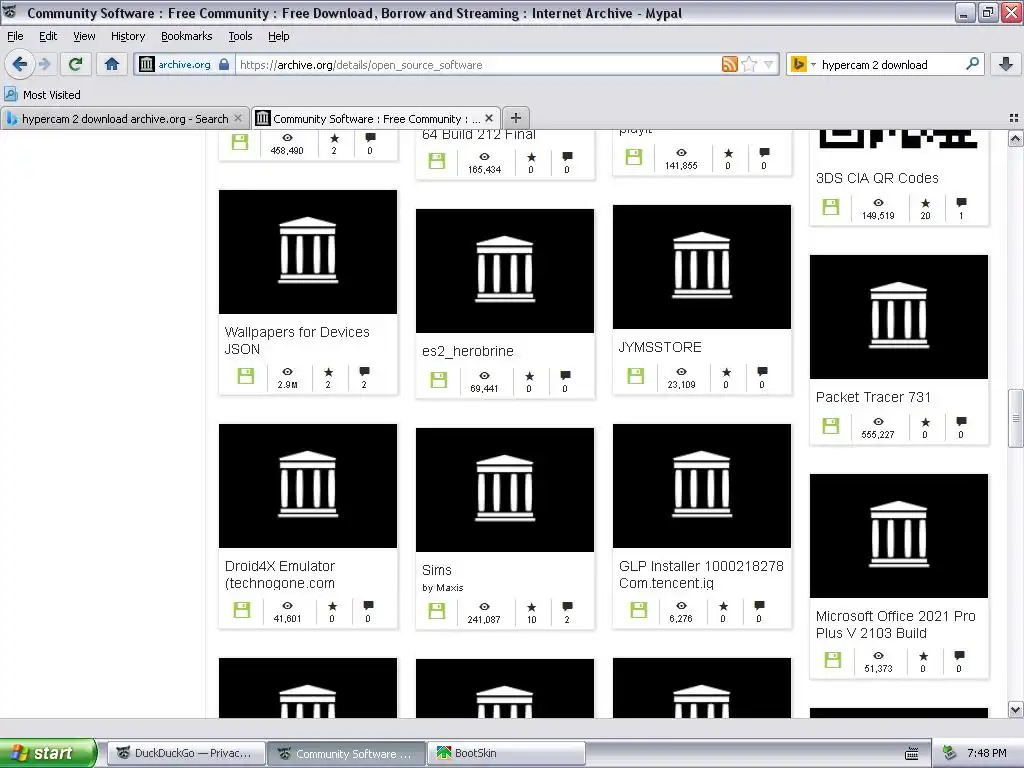
Task: Open the Packet Tracer 731 link
Action: 873,396
